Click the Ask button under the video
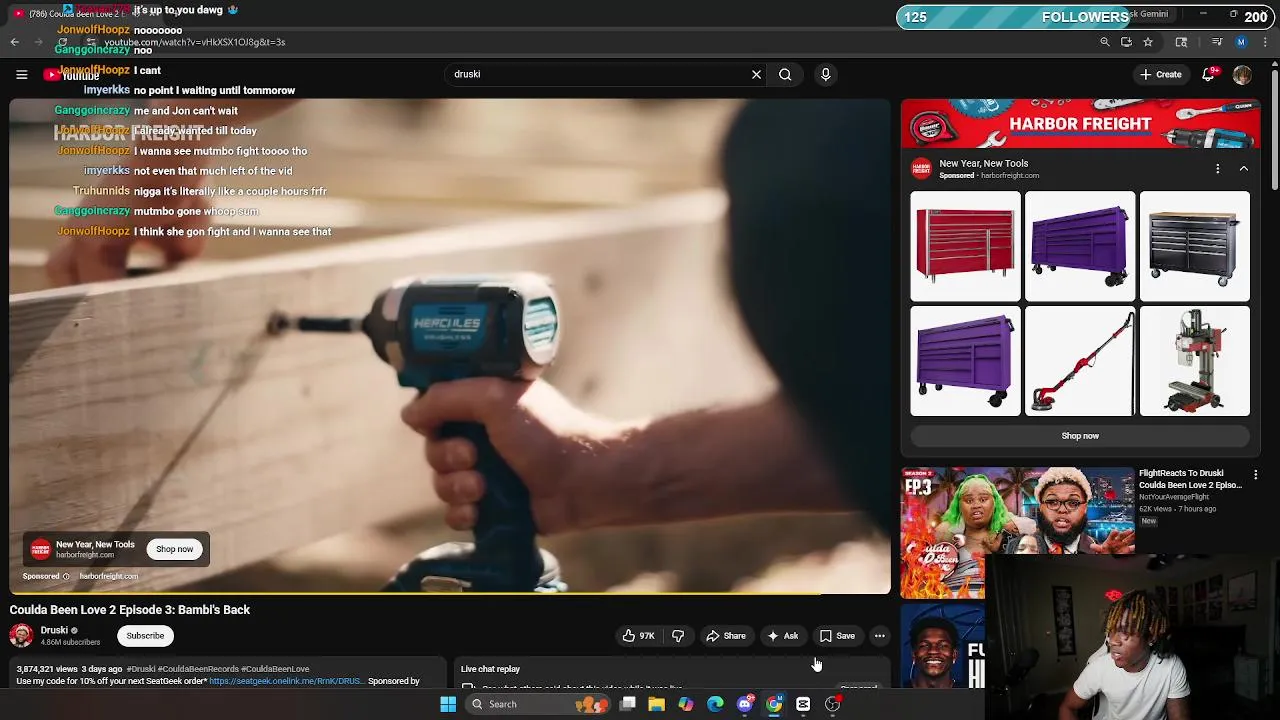The height and width of the screenshot is (720, 1280). pos(782,636)
